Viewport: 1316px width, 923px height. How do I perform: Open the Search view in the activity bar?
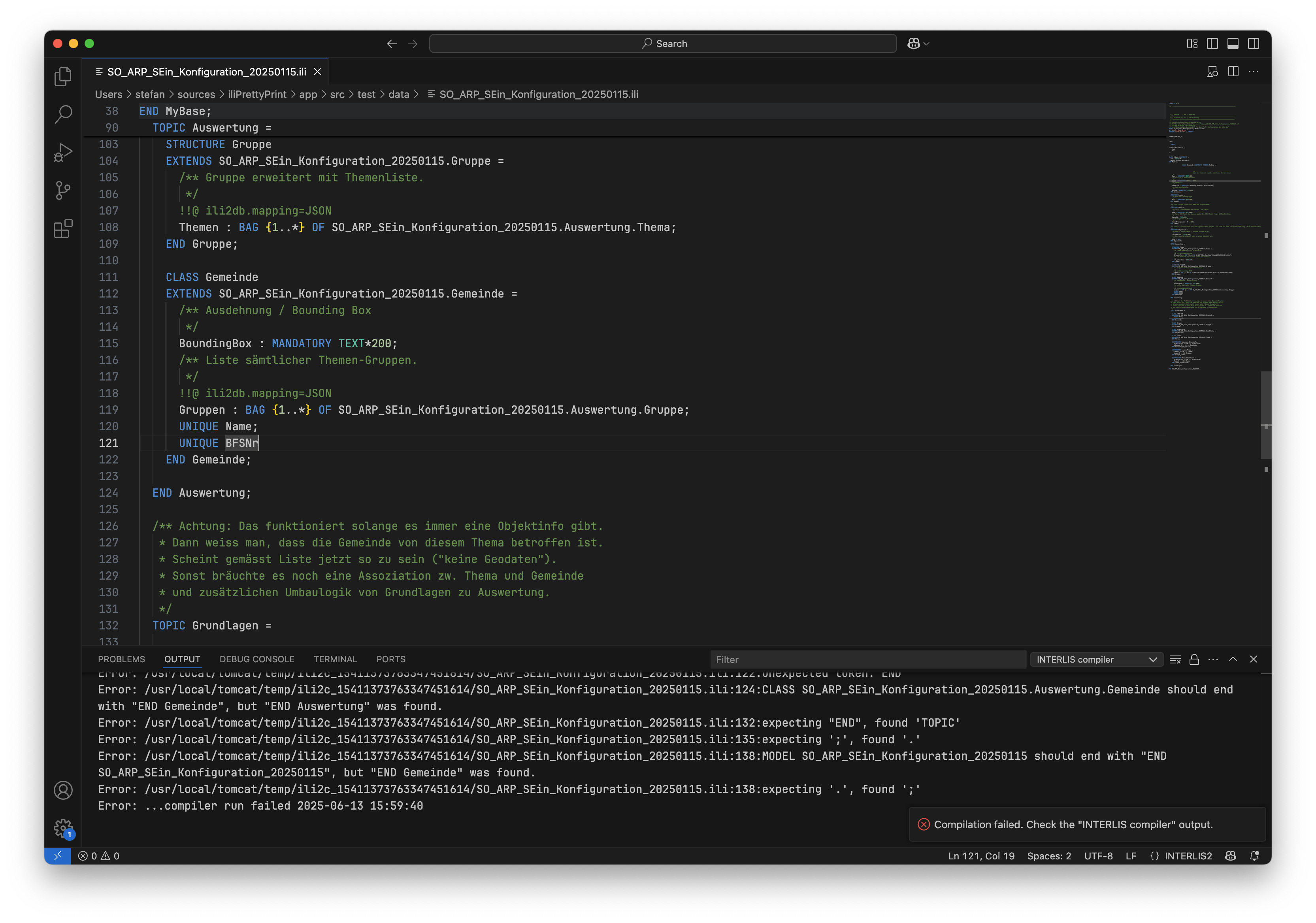pos(63,114)
